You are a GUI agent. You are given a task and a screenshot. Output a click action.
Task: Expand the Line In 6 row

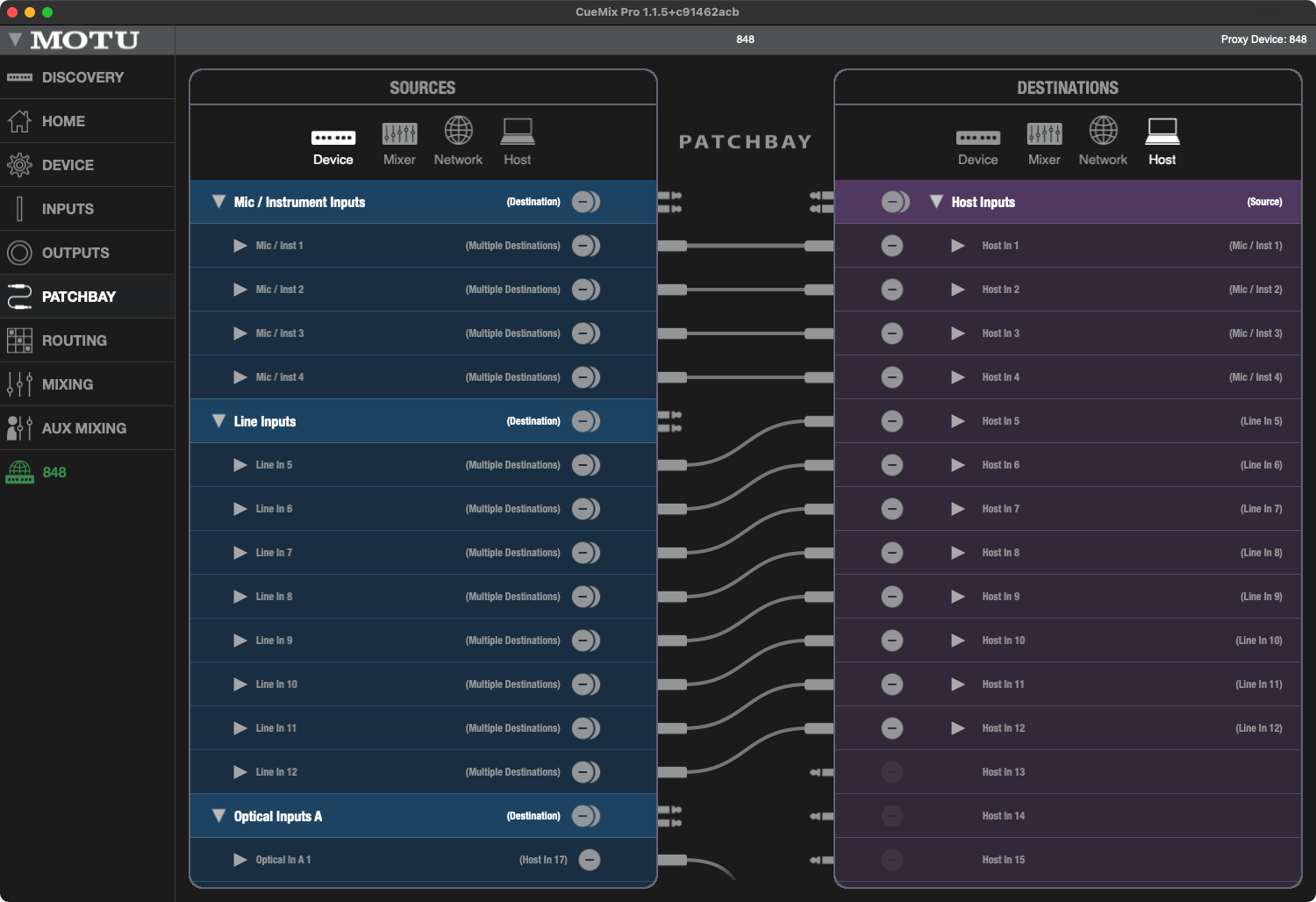240,509
